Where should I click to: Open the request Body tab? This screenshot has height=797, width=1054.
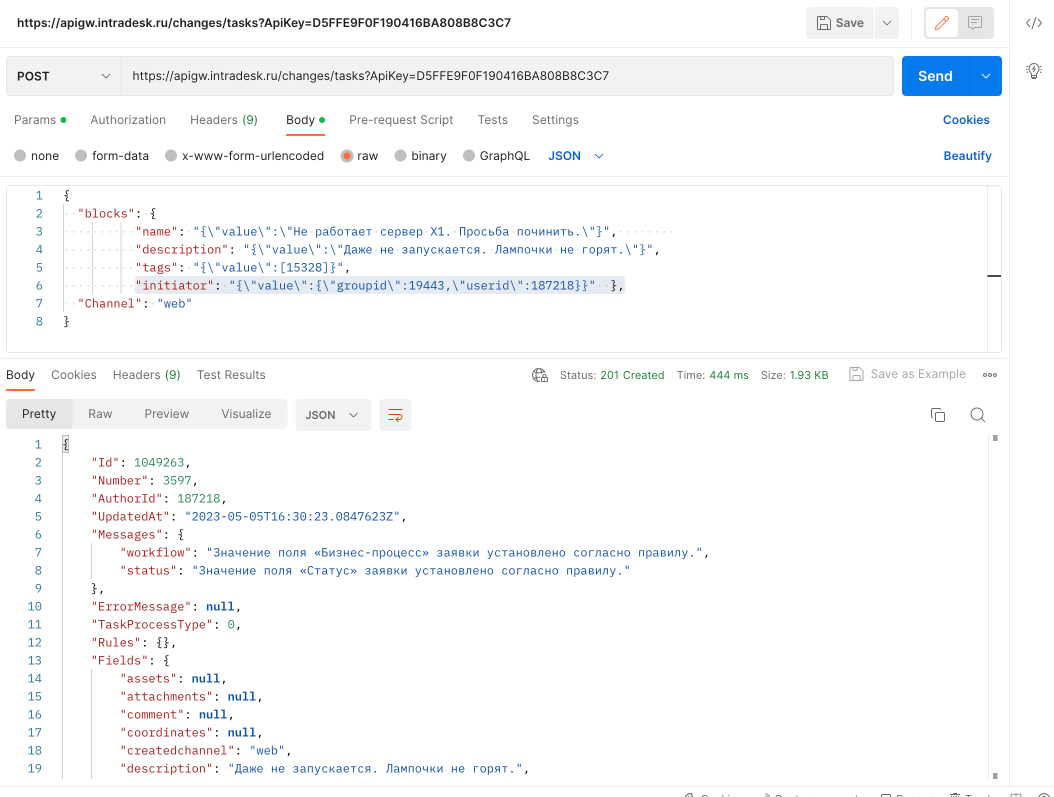tap(305, 120)
